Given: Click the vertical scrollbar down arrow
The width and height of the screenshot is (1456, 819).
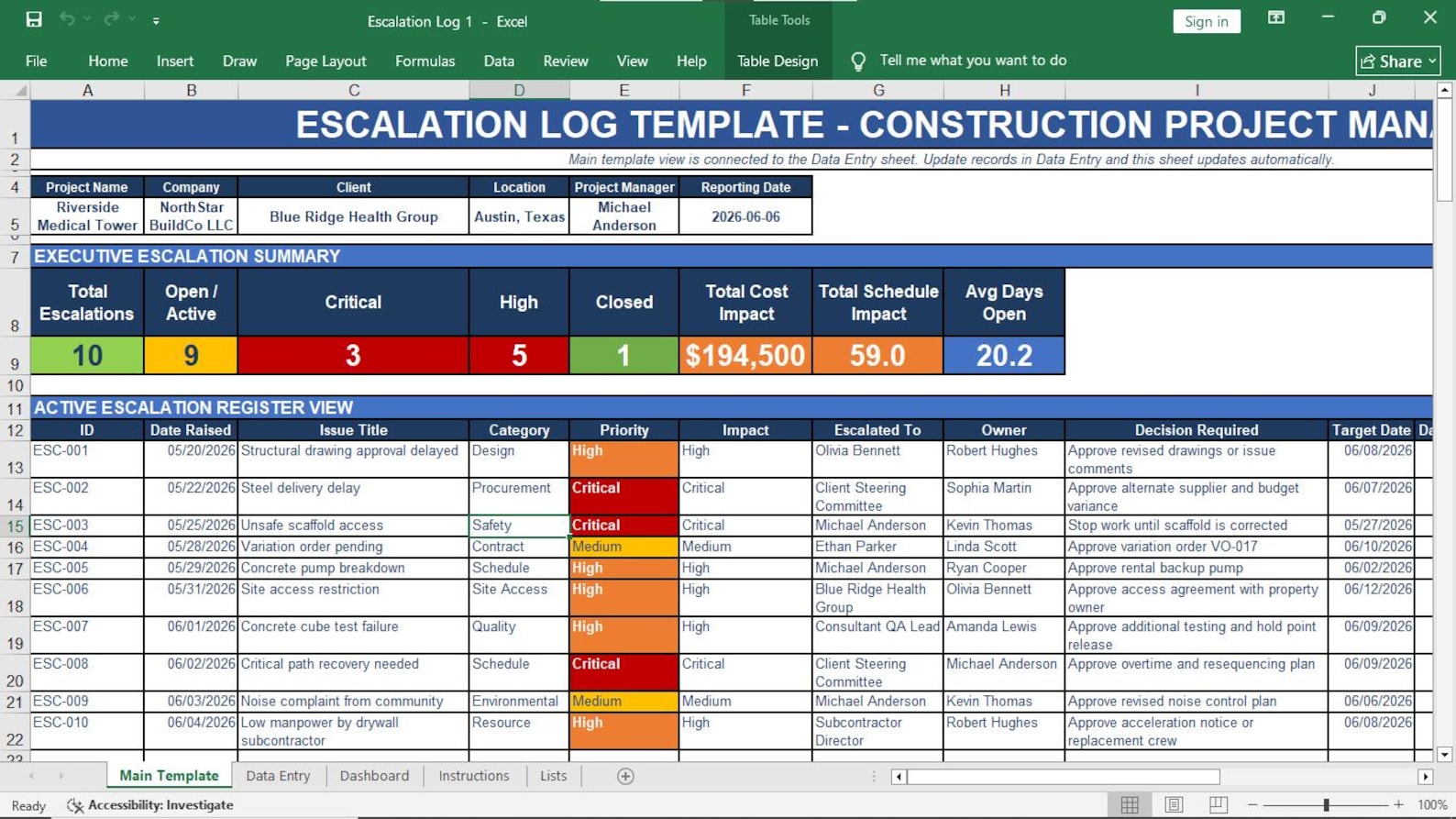Looking at the screenshot, I should 1445,754.
